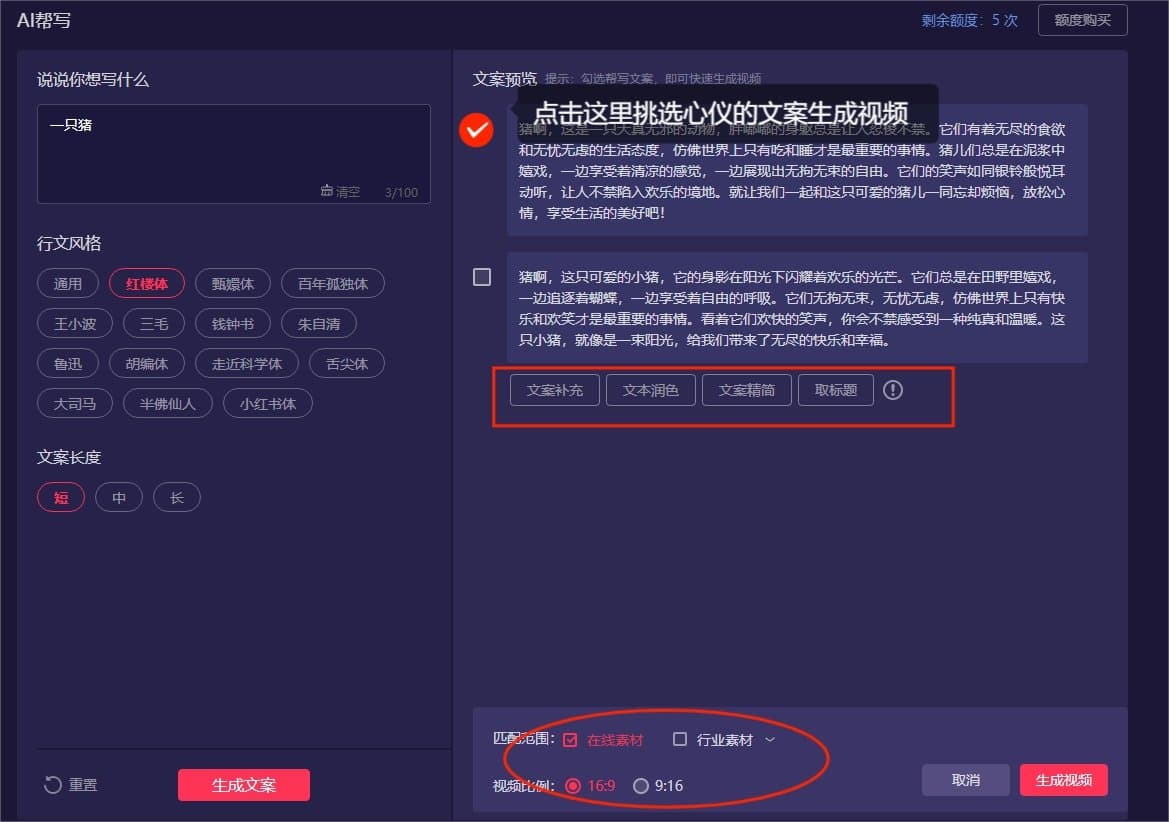Click the exclamation info icon beside 取标题
Viewport: 1169px width, 822px height.
click(892, 390)
